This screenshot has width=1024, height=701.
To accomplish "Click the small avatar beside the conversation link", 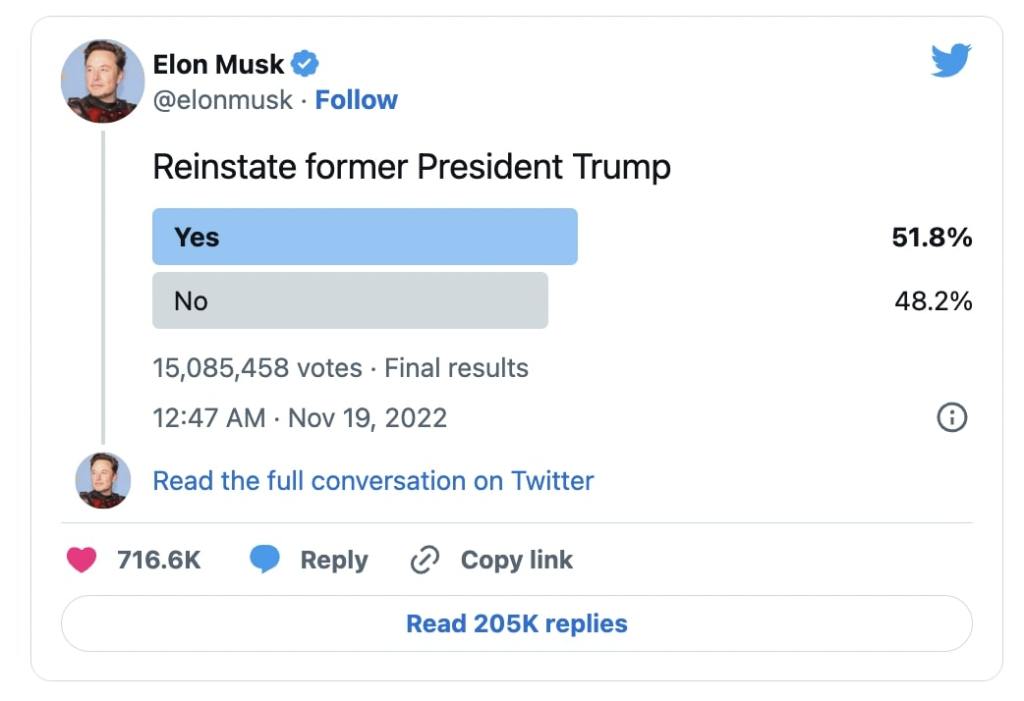I will click(103, 481).
